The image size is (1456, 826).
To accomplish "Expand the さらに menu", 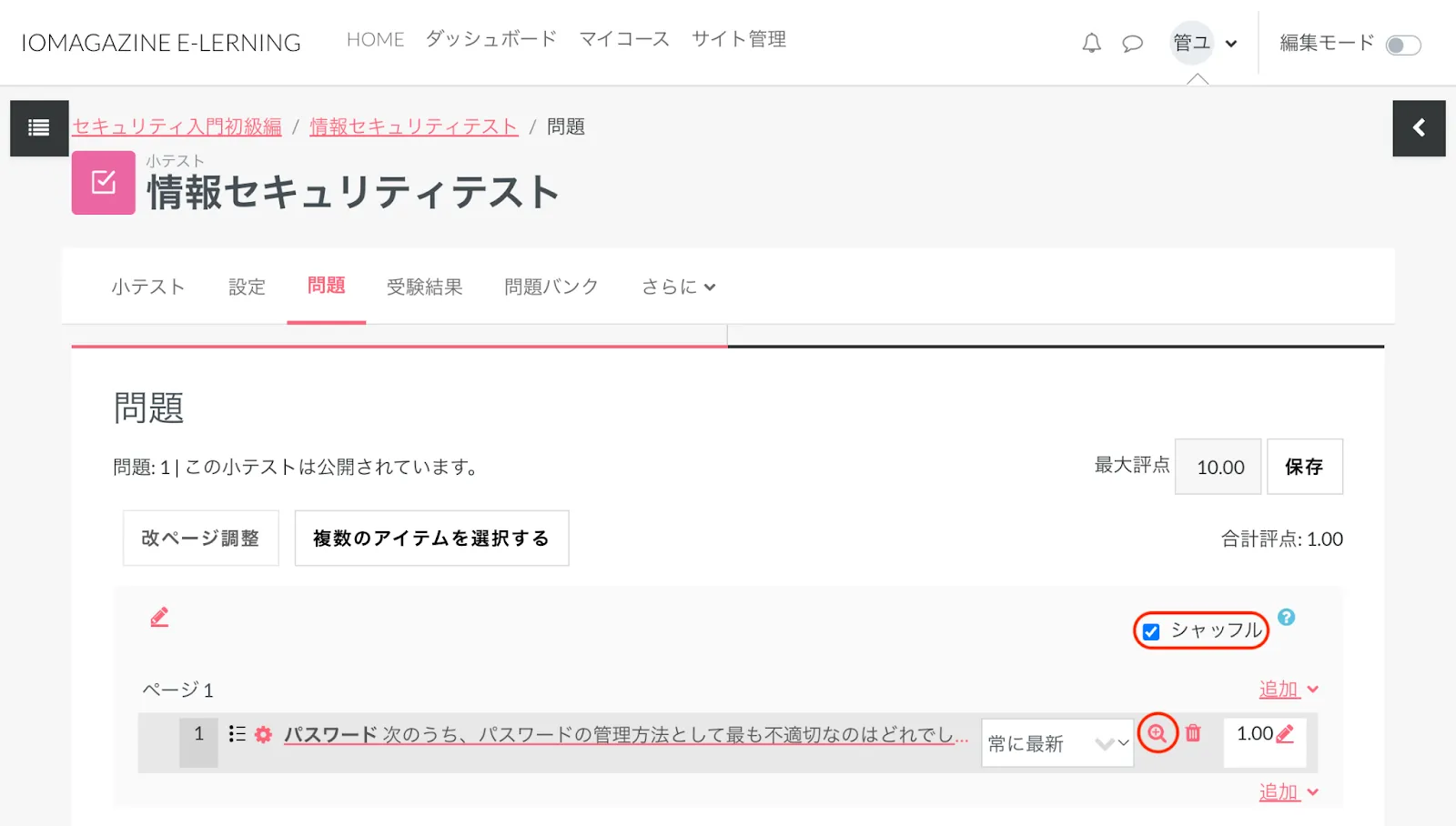I will [x=678, y=287].
